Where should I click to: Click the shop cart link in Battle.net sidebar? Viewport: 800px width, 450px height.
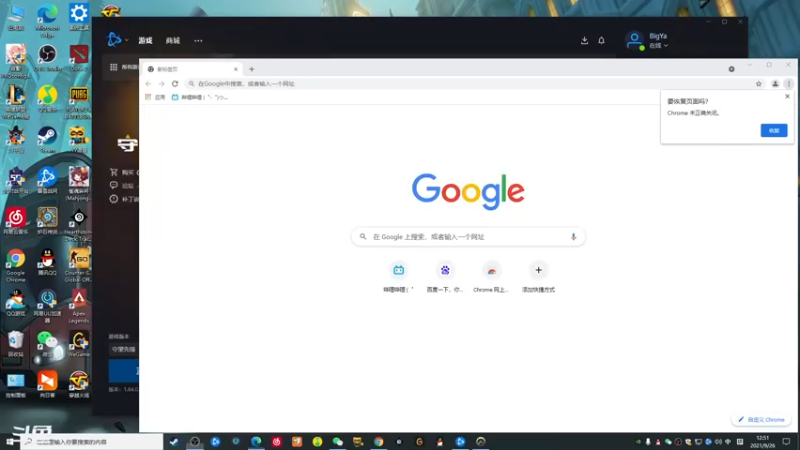tap(121, 172)
